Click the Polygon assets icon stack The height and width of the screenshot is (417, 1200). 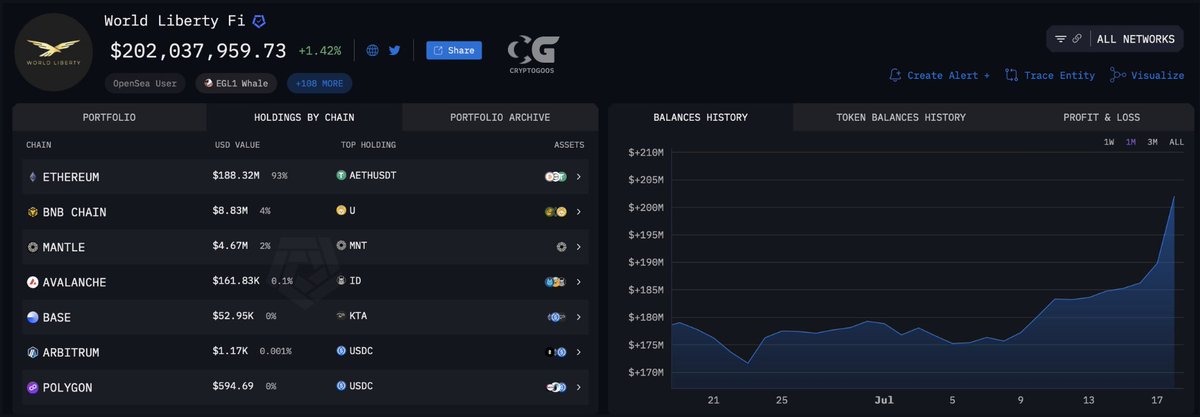[x=556, y=387]
